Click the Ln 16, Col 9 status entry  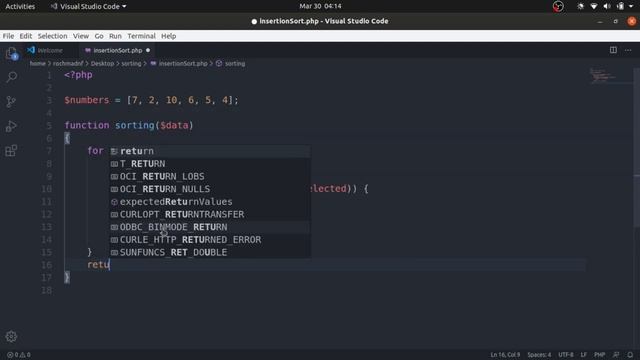tap(505, 355)
